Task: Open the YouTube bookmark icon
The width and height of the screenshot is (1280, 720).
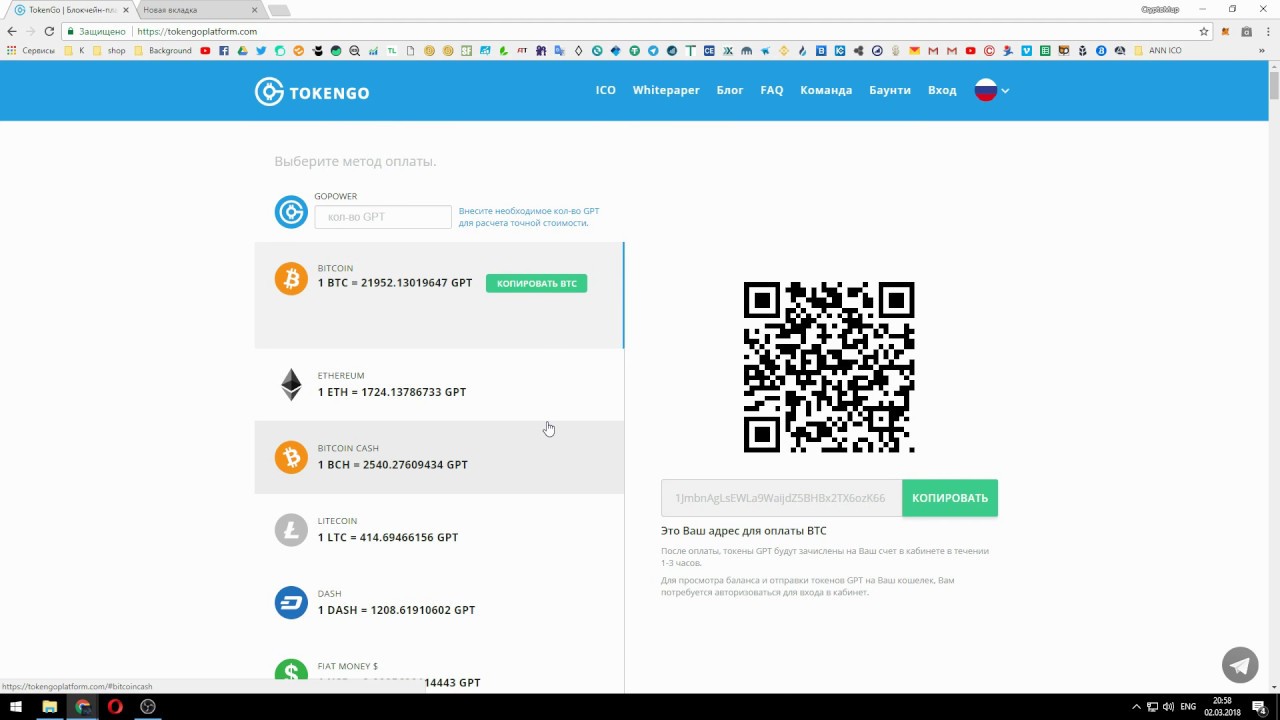Action: (x=205, y=50)
